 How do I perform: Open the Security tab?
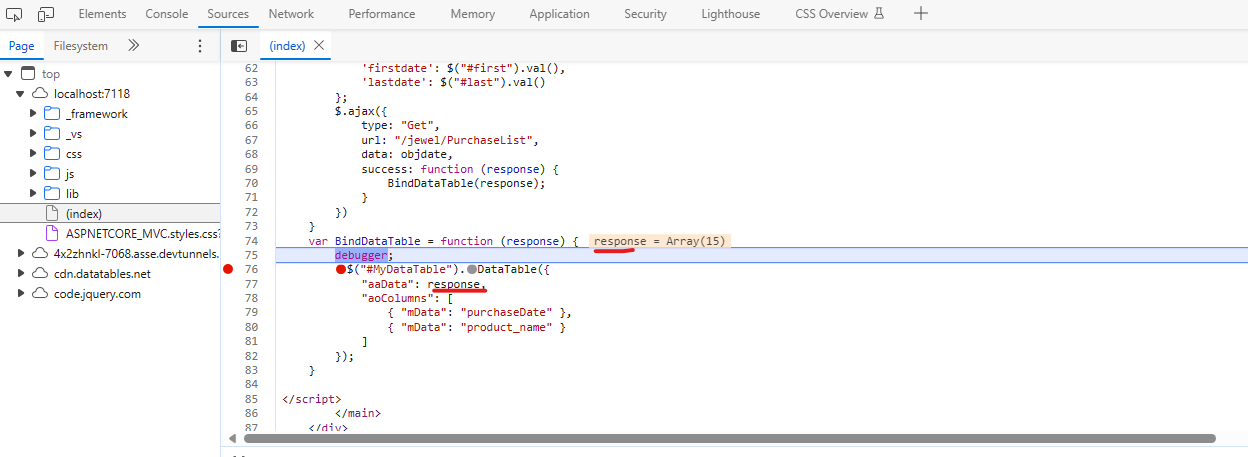coord(645,14)
